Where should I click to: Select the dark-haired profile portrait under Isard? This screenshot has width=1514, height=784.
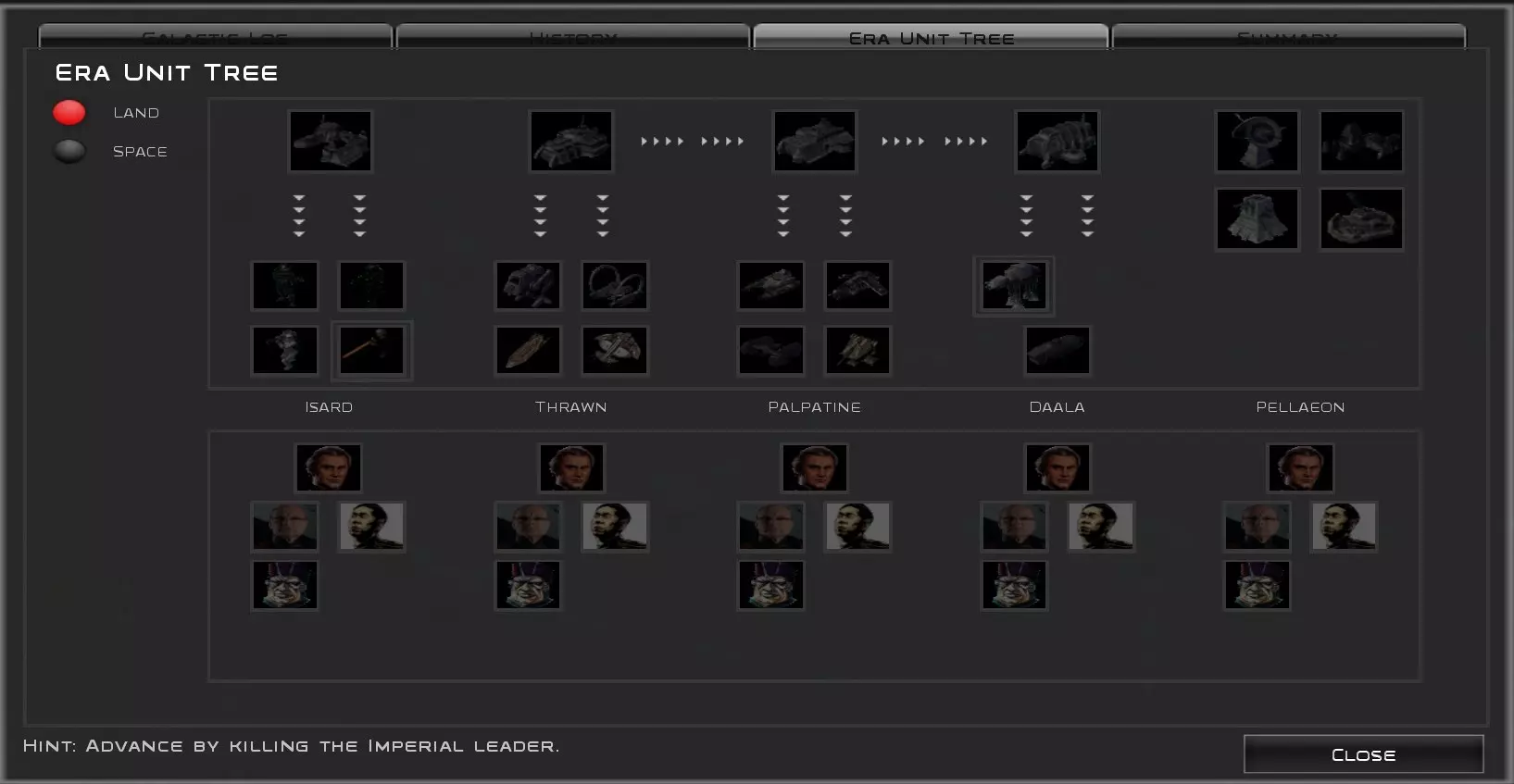[x=371, y=526]
